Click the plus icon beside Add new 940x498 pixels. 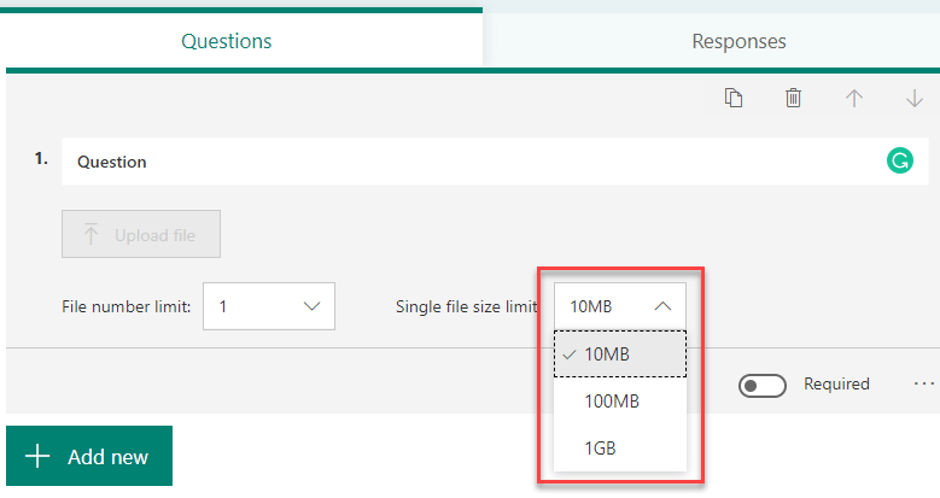pyautogui.click(x=37, y=457)
